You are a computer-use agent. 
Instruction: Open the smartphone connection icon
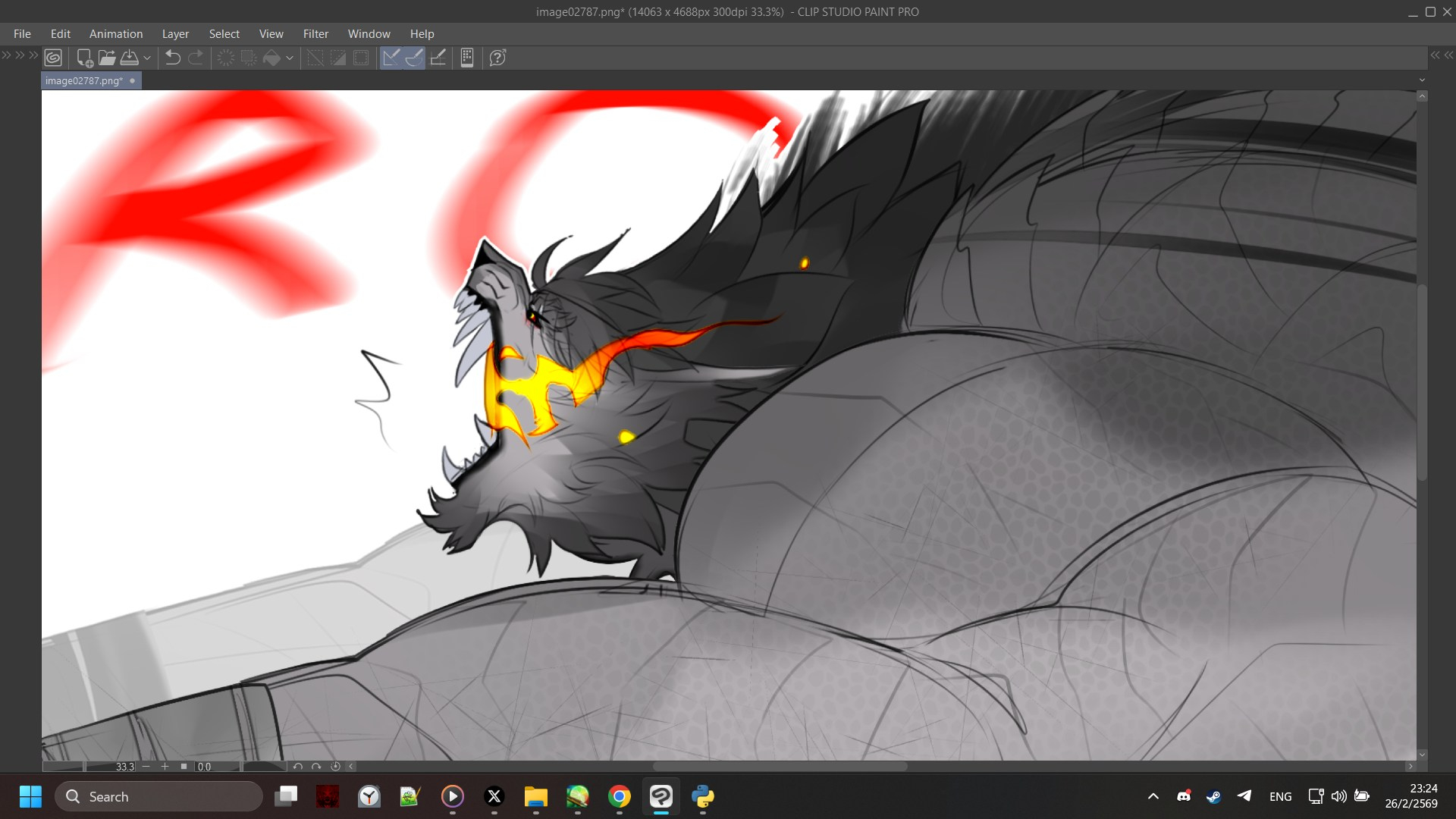pos(467,58)
